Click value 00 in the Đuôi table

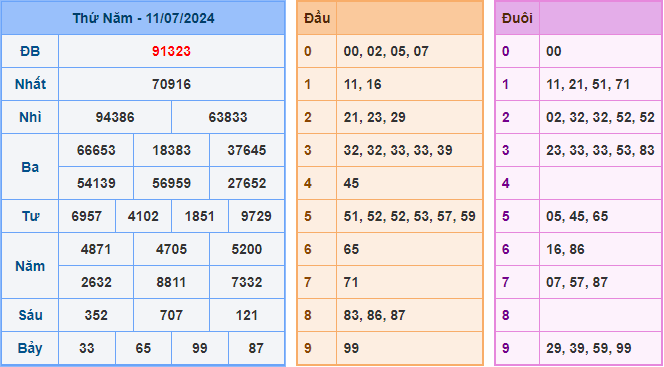pos(554,51)
